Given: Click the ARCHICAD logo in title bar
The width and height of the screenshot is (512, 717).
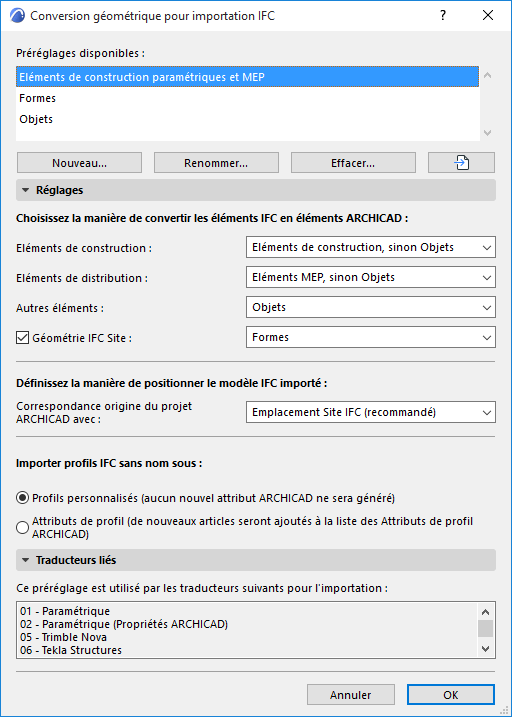Looking at the screenshot, I should pyautogui.click(x=17, y=16).
